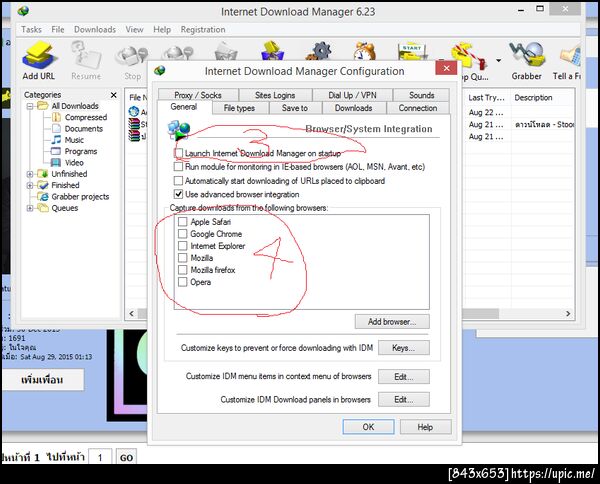Viewport: 600px width, 484px height.
Task: Click the Stop toolbar icon
Action: 132,60
